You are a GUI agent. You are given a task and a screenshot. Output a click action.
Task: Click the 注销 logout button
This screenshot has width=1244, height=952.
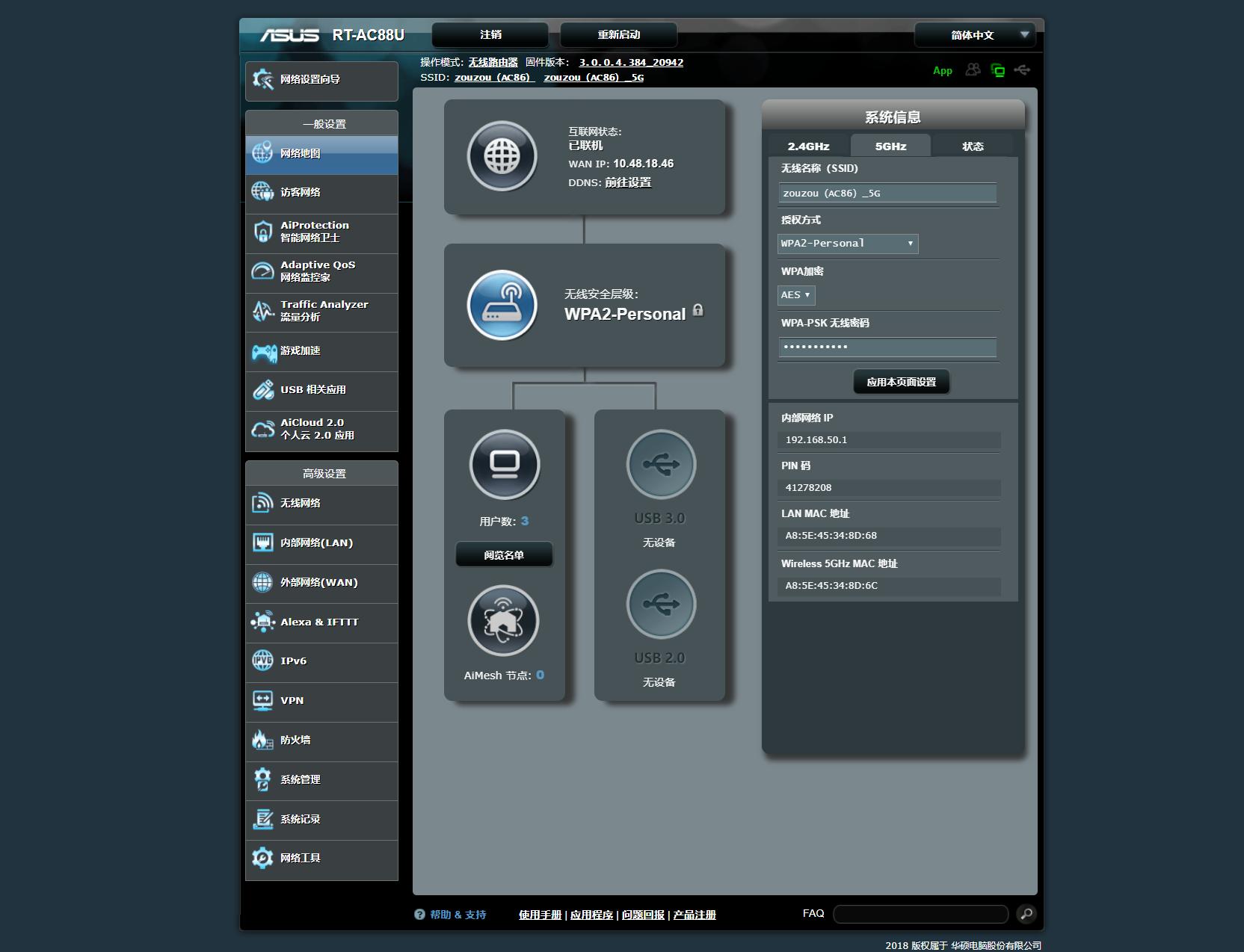coord(490,35)
